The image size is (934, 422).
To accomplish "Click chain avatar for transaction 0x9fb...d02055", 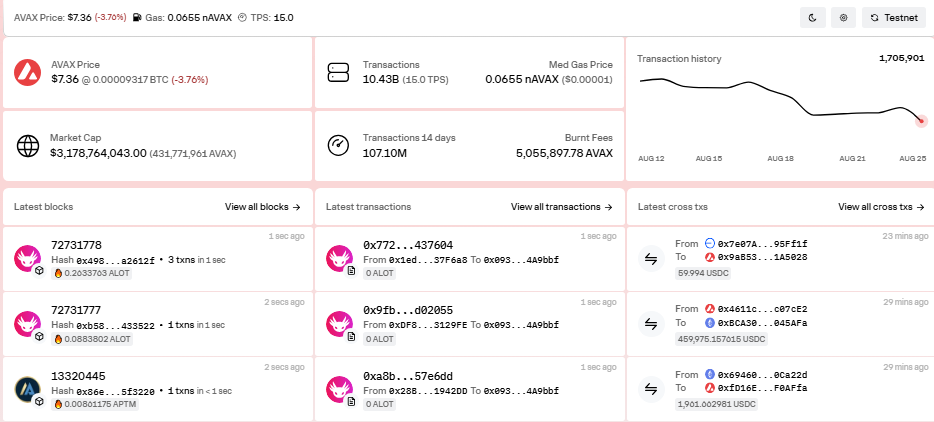I will click(x=340, y=324).
